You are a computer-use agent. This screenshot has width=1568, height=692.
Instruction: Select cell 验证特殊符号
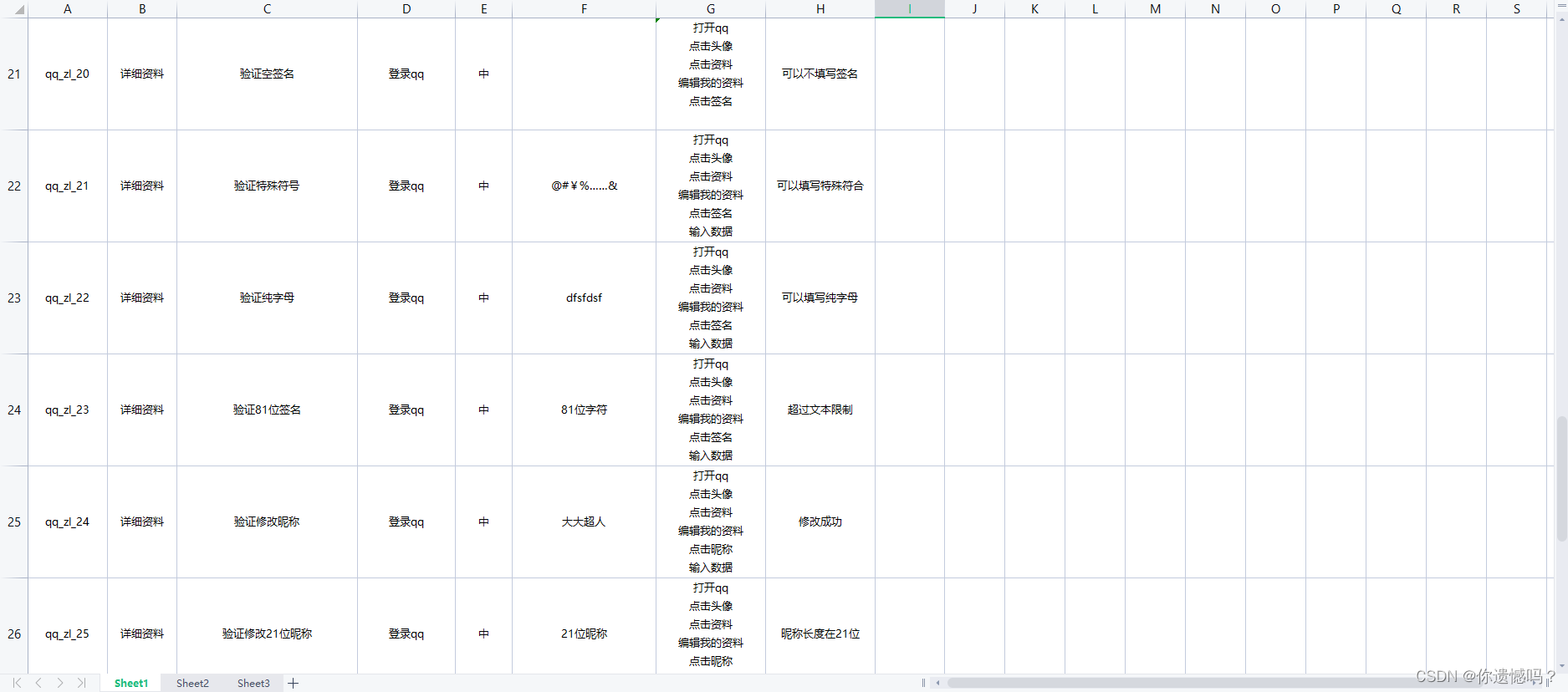267,186
